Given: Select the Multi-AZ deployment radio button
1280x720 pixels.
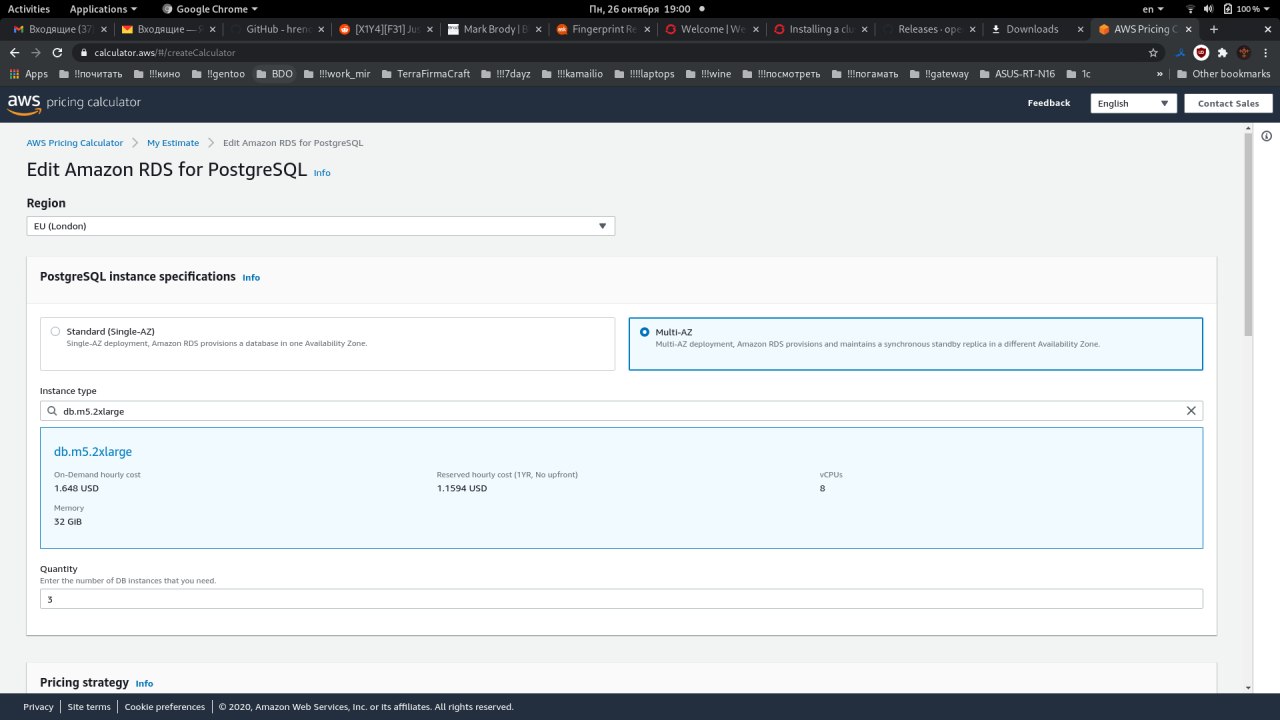Looking at the screenshot, I should tap(644, 331).
